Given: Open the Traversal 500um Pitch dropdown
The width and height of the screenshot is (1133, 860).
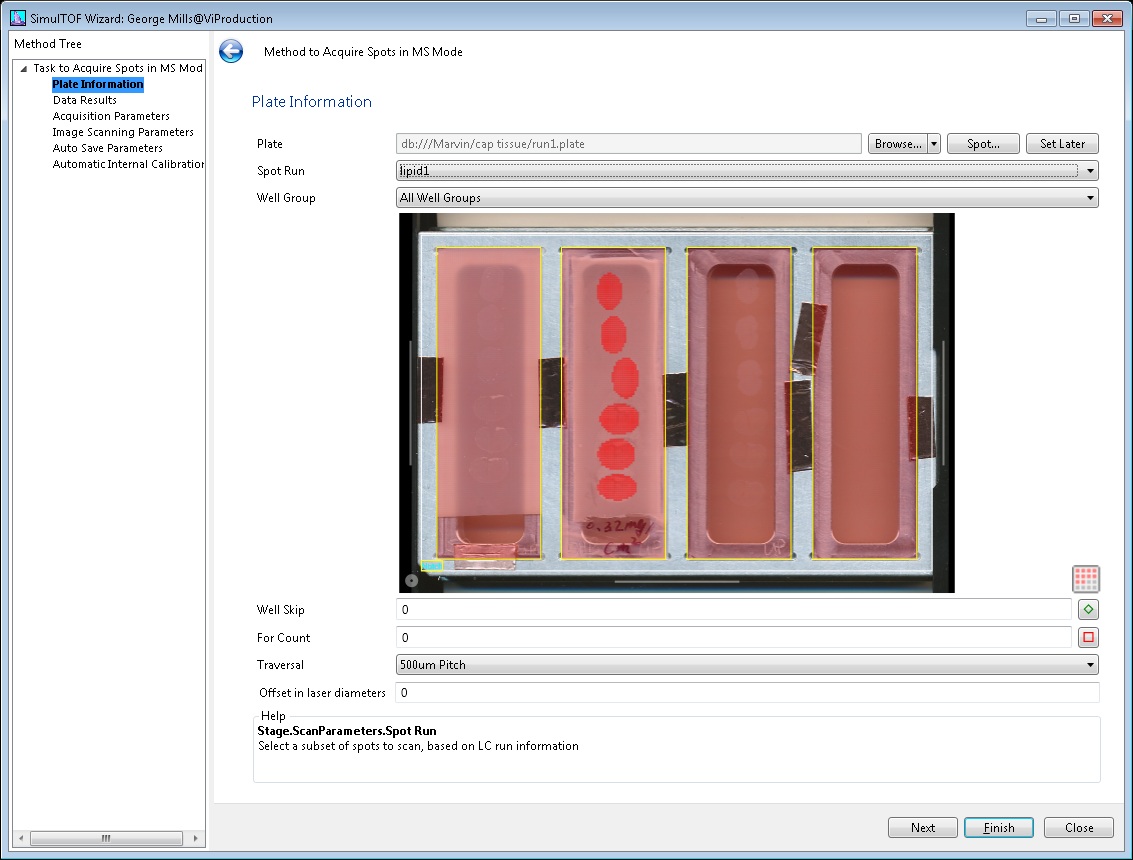Looking at the screenshot, I should point(747,665).
